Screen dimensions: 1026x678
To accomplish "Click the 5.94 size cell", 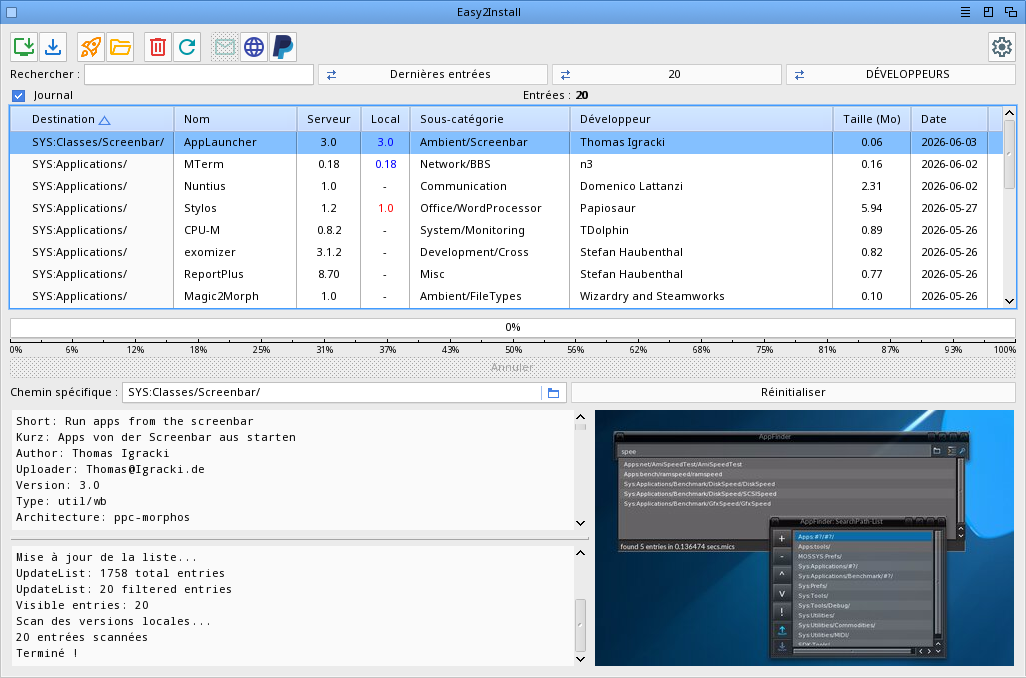I will coord(872,208).
